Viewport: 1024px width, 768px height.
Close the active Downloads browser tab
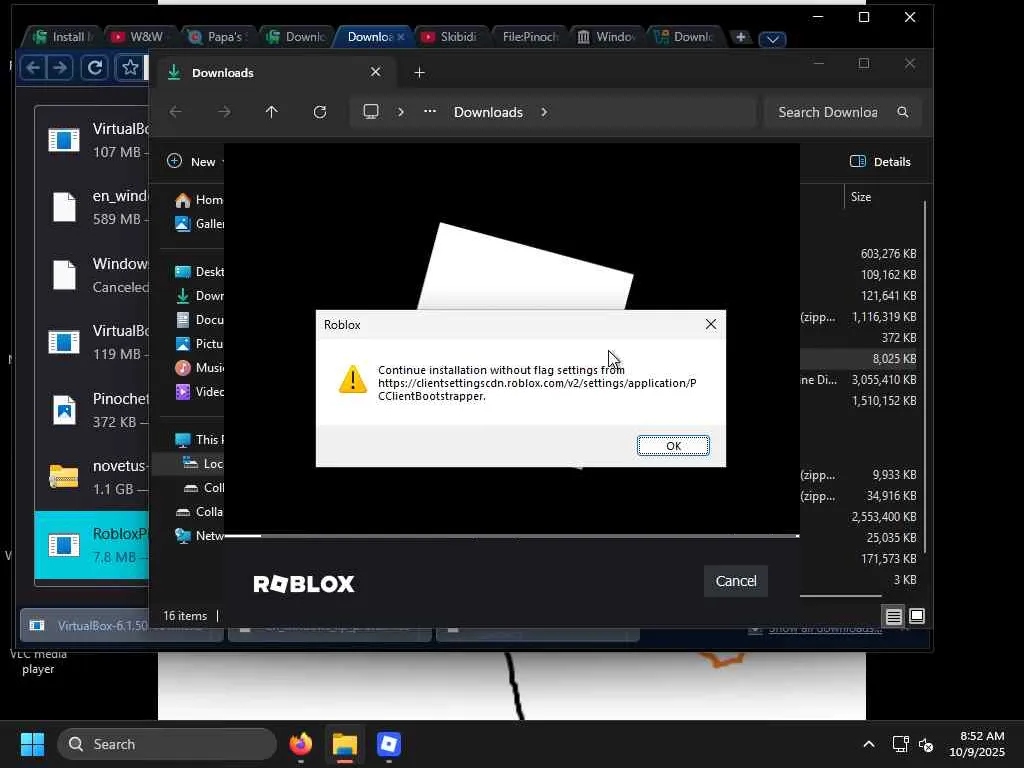click(x=401, y=37)
